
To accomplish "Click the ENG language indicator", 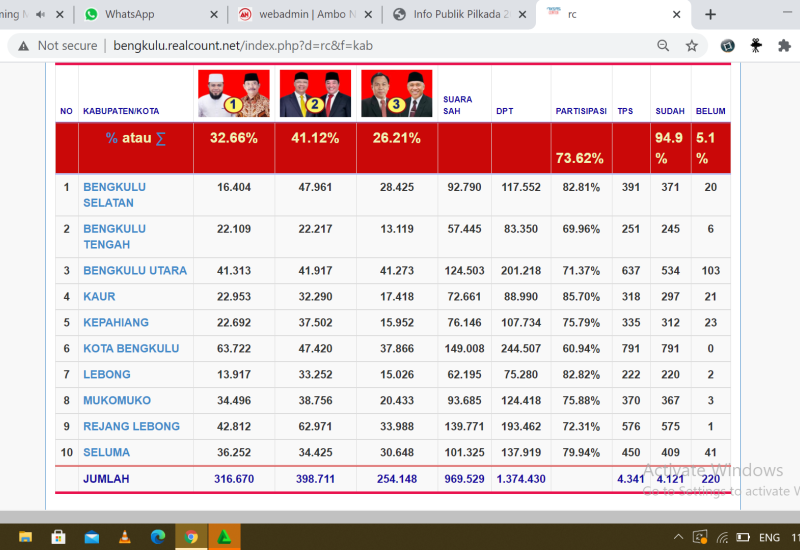I will coord(769,537).
